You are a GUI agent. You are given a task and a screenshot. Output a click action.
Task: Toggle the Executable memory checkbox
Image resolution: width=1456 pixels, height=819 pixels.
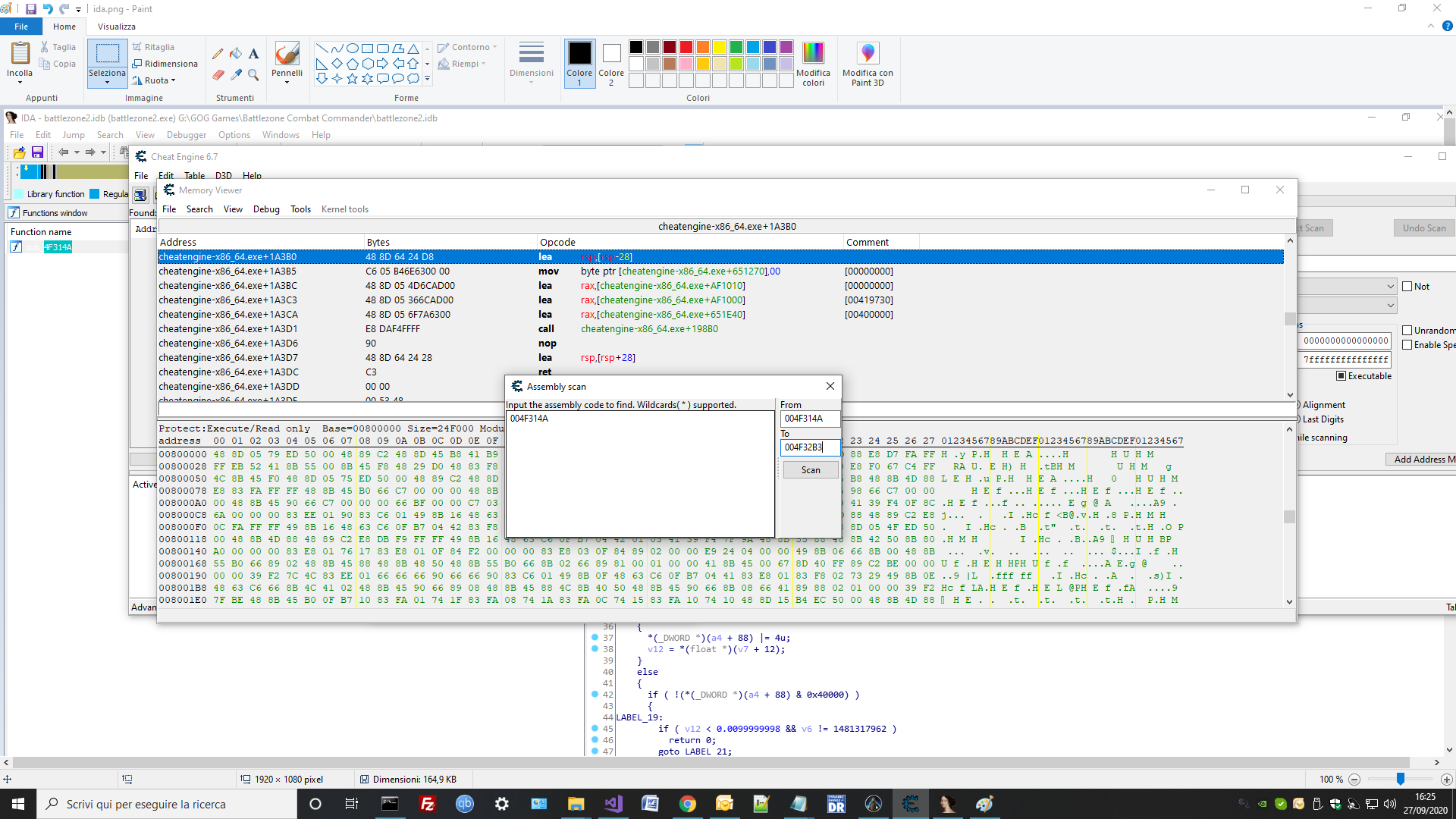(1340, 376)
